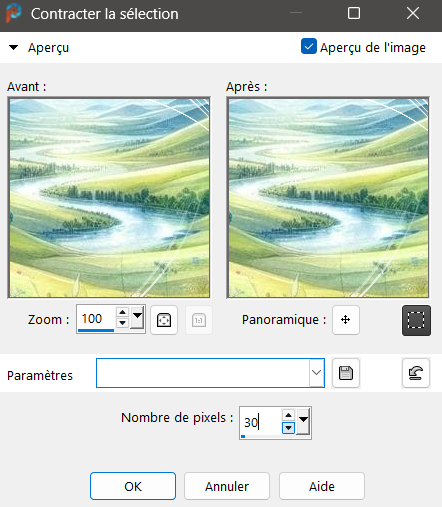Image resolution: width=442 pixels, height=507 pixels.
Task: Click the zoom to 100% icon
Action: coord(199,320)
